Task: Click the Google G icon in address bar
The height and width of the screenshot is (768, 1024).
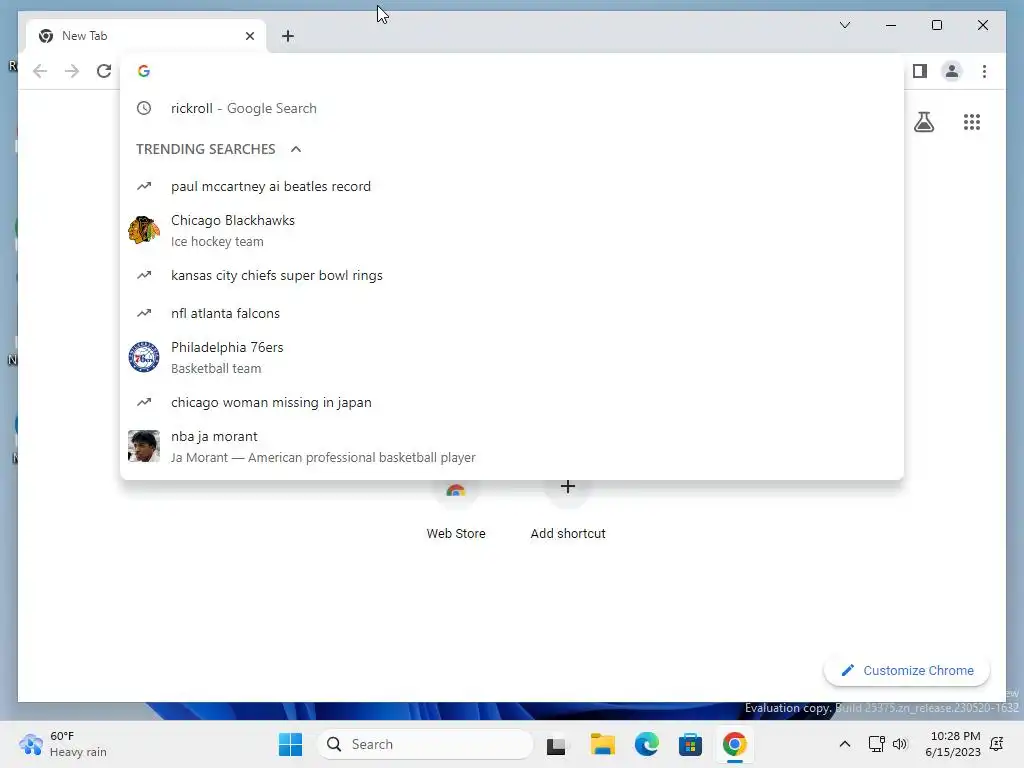Action: [144, 71]
